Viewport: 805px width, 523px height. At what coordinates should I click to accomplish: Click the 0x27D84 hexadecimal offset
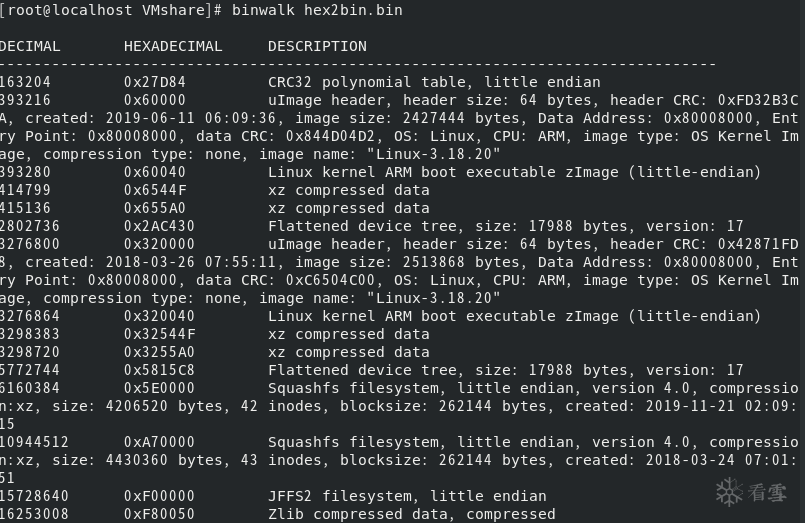pyautogui.click(x=155, y=82)
